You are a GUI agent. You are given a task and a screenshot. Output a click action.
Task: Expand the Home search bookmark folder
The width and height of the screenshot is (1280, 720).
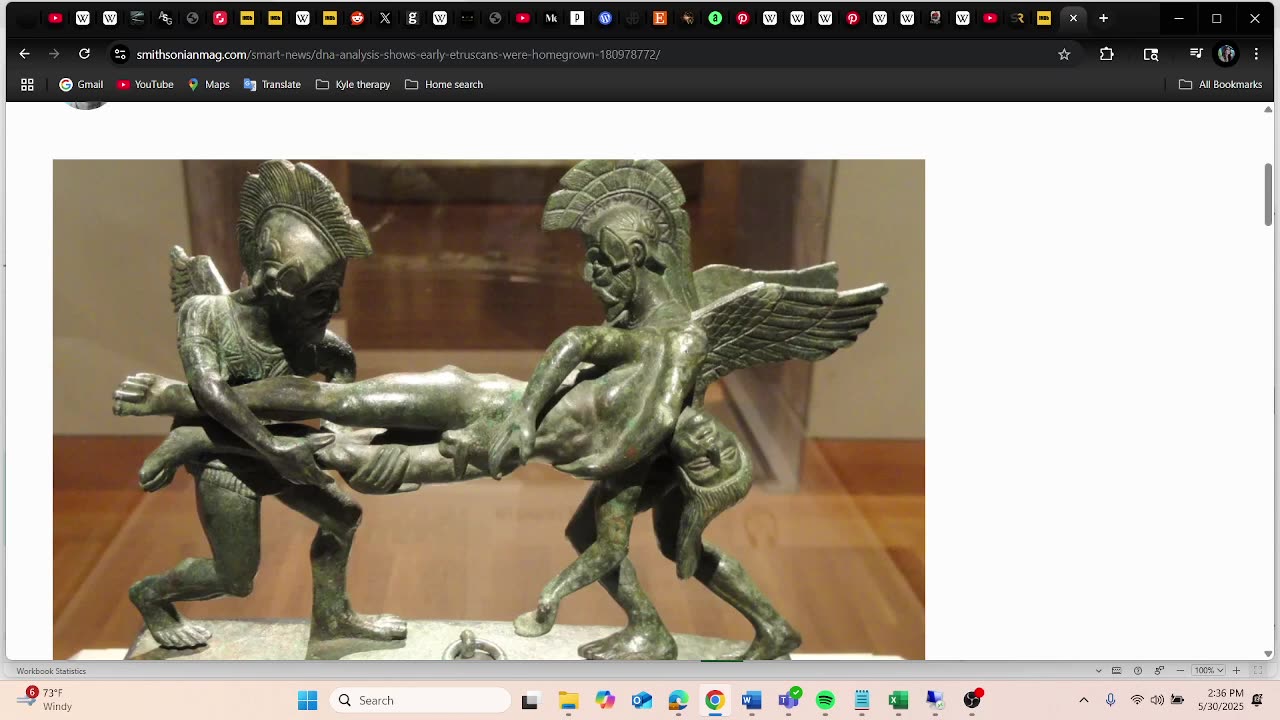(444, 84)
